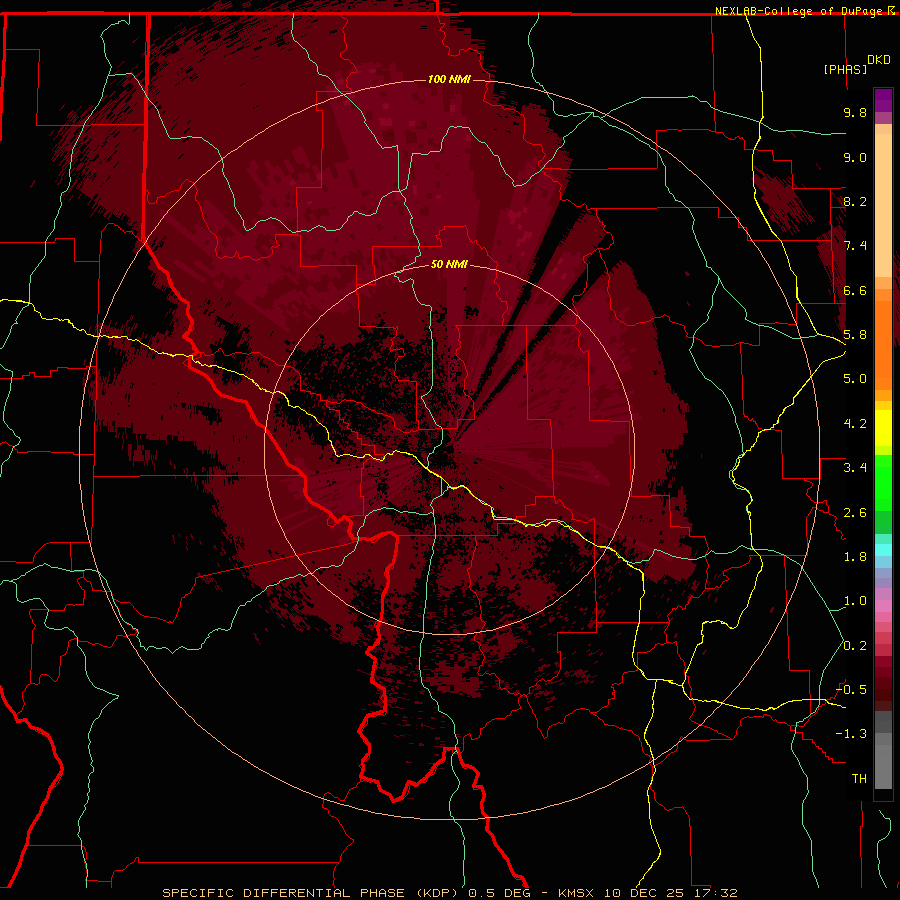Click the 9.0 value on color scale

pyautogui.click(x=855, y=157)
